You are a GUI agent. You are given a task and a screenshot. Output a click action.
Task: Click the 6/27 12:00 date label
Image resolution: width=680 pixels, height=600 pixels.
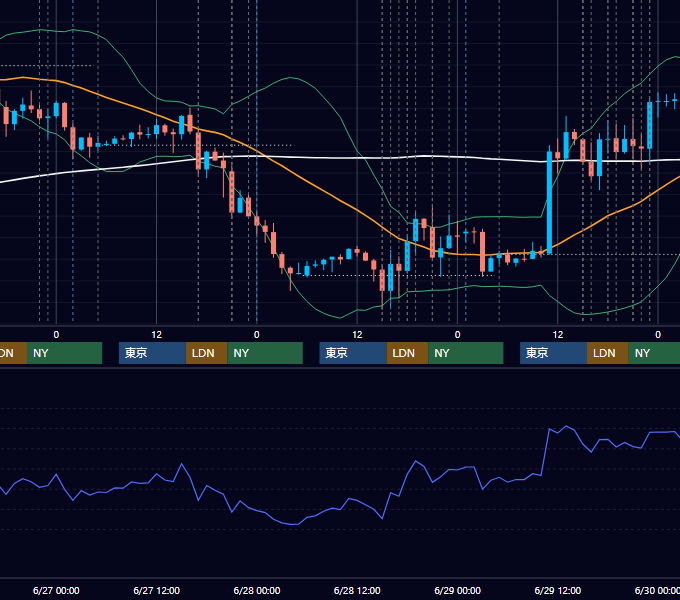157,590
